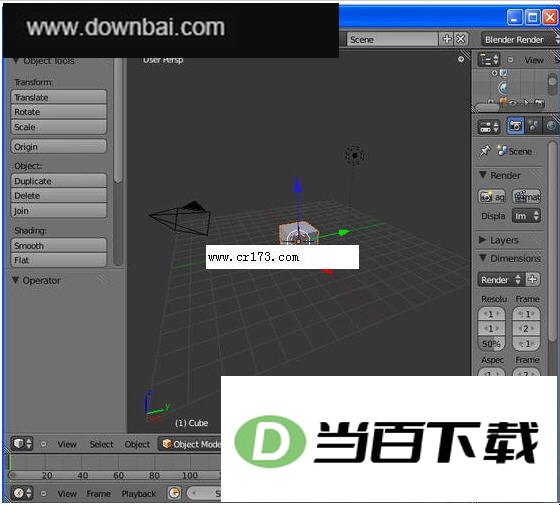Select the Scene properties tab icon
The width and height of the screenshot is (560, 505).
tap(533, 126)
